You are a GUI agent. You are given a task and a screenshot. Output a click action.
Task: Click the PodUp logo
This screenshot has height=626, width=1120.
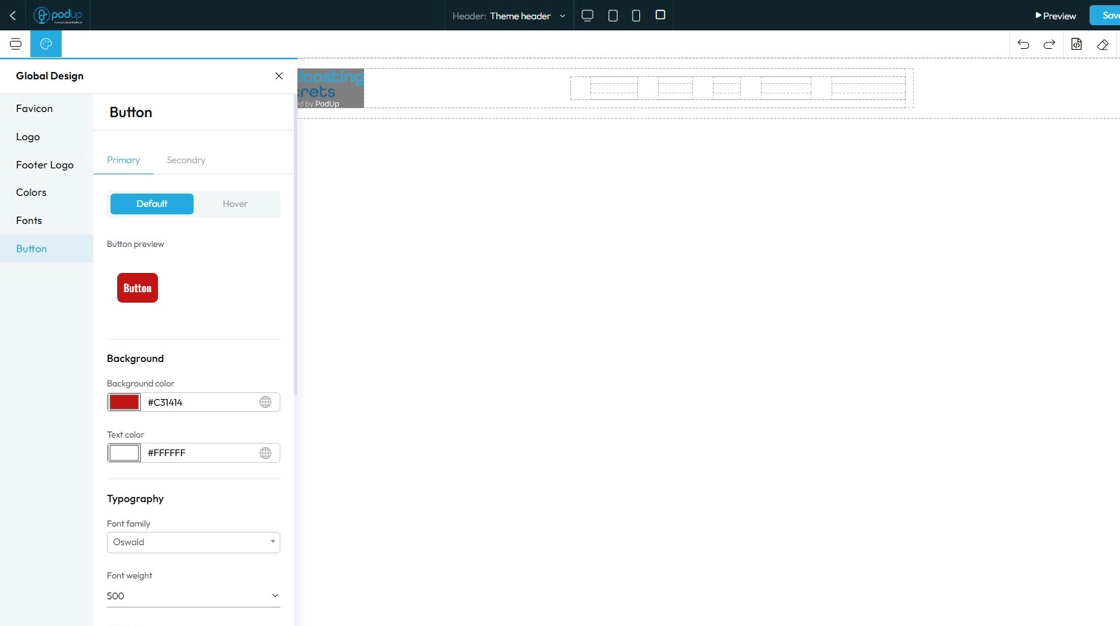(x=58, y=15)
